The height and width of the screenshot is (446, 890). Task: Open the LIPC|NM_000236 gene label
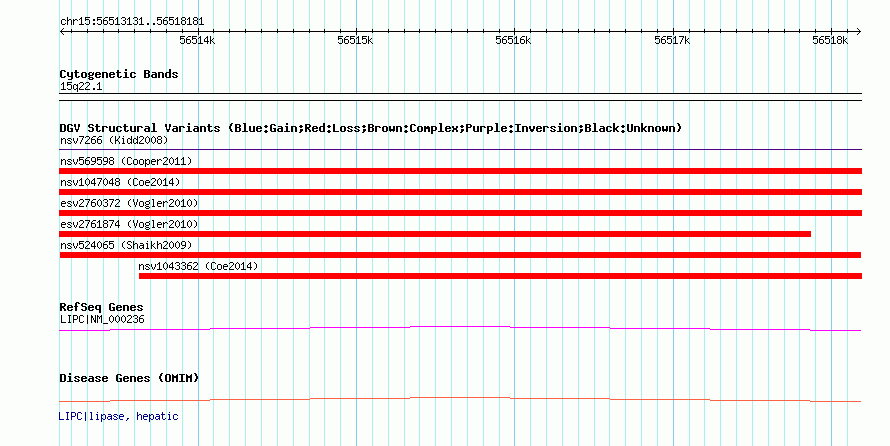pyautogui.click(x=102, y=319)
